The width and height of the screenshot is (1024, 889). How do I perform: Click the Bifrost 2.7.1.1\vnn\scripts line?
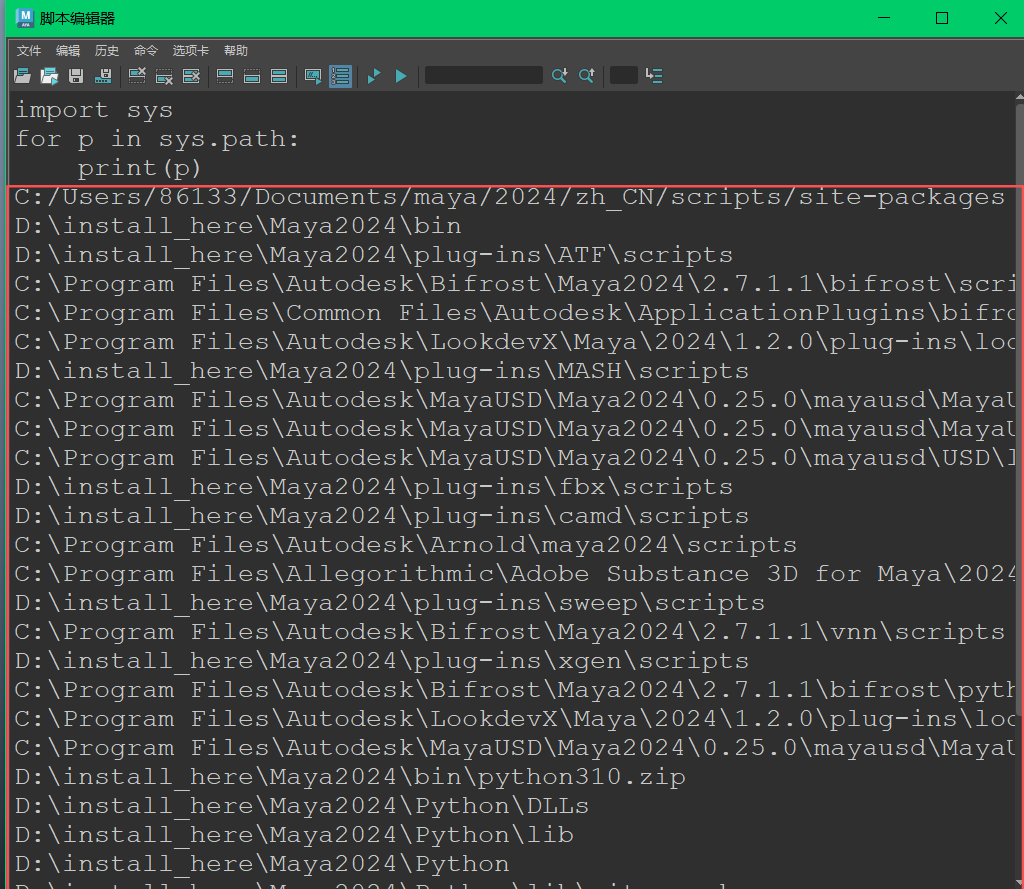pyautogui.click(x=510, y=631)
